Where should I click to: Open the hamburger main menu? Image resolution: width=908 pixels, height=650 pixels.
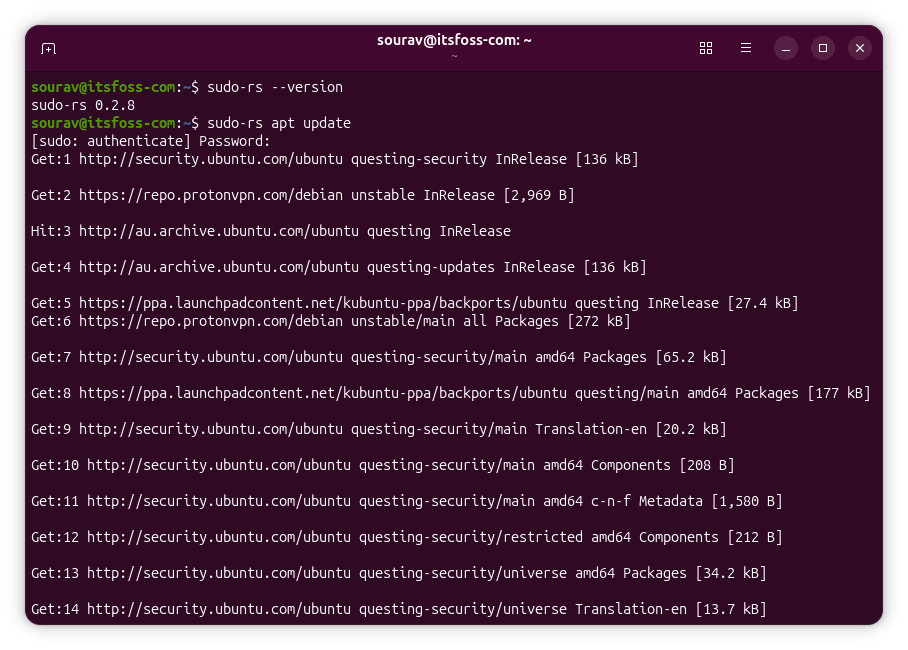coord(746,48)
